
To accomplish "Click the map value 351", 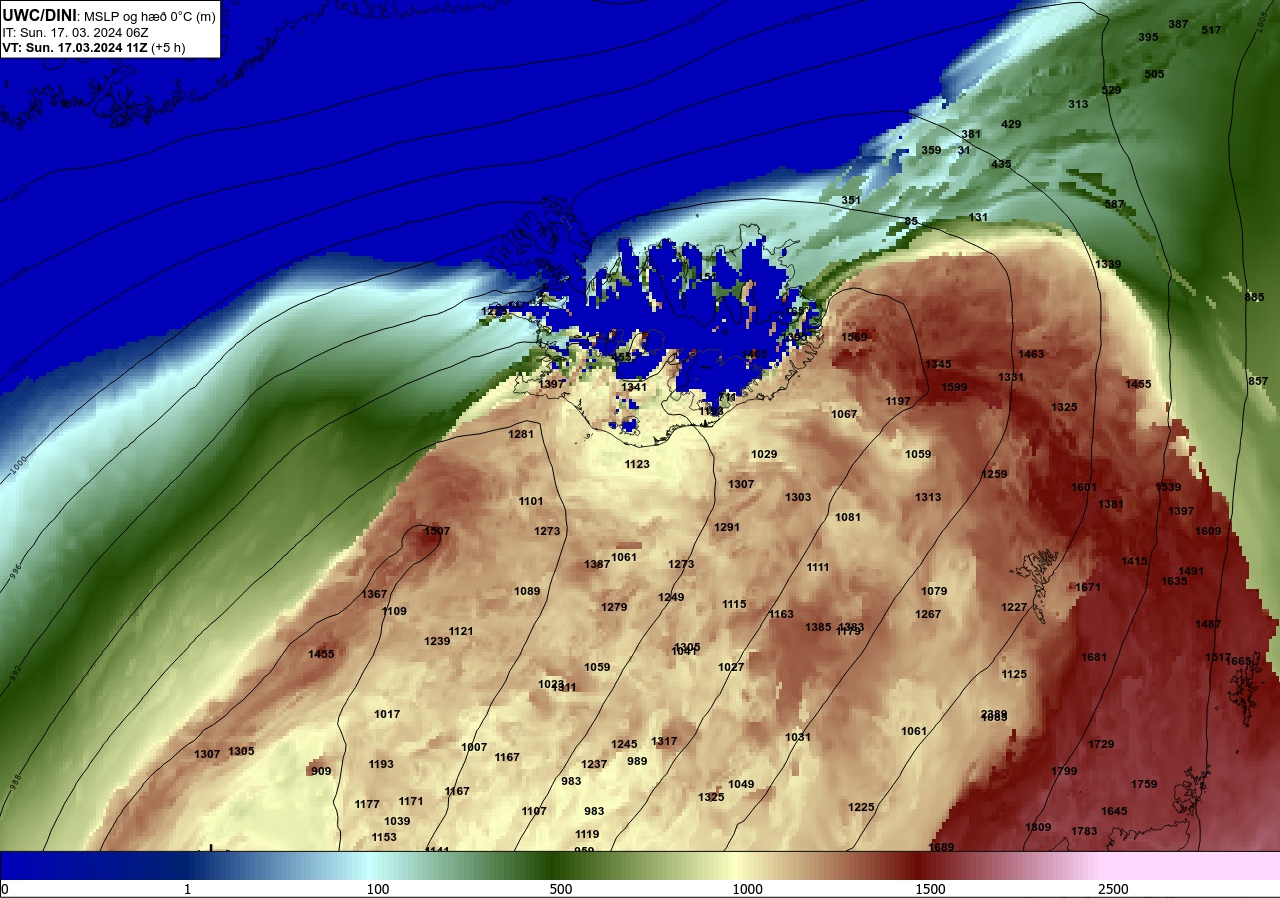I will pyautogui.click(x=851, y=200).
